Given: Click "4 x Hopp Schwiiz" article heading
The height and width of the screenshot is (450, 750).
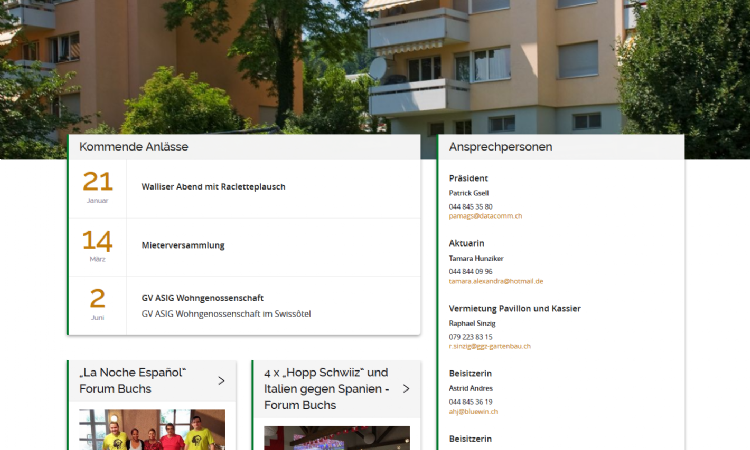Looking at the screenshot, I should [326, 389].
